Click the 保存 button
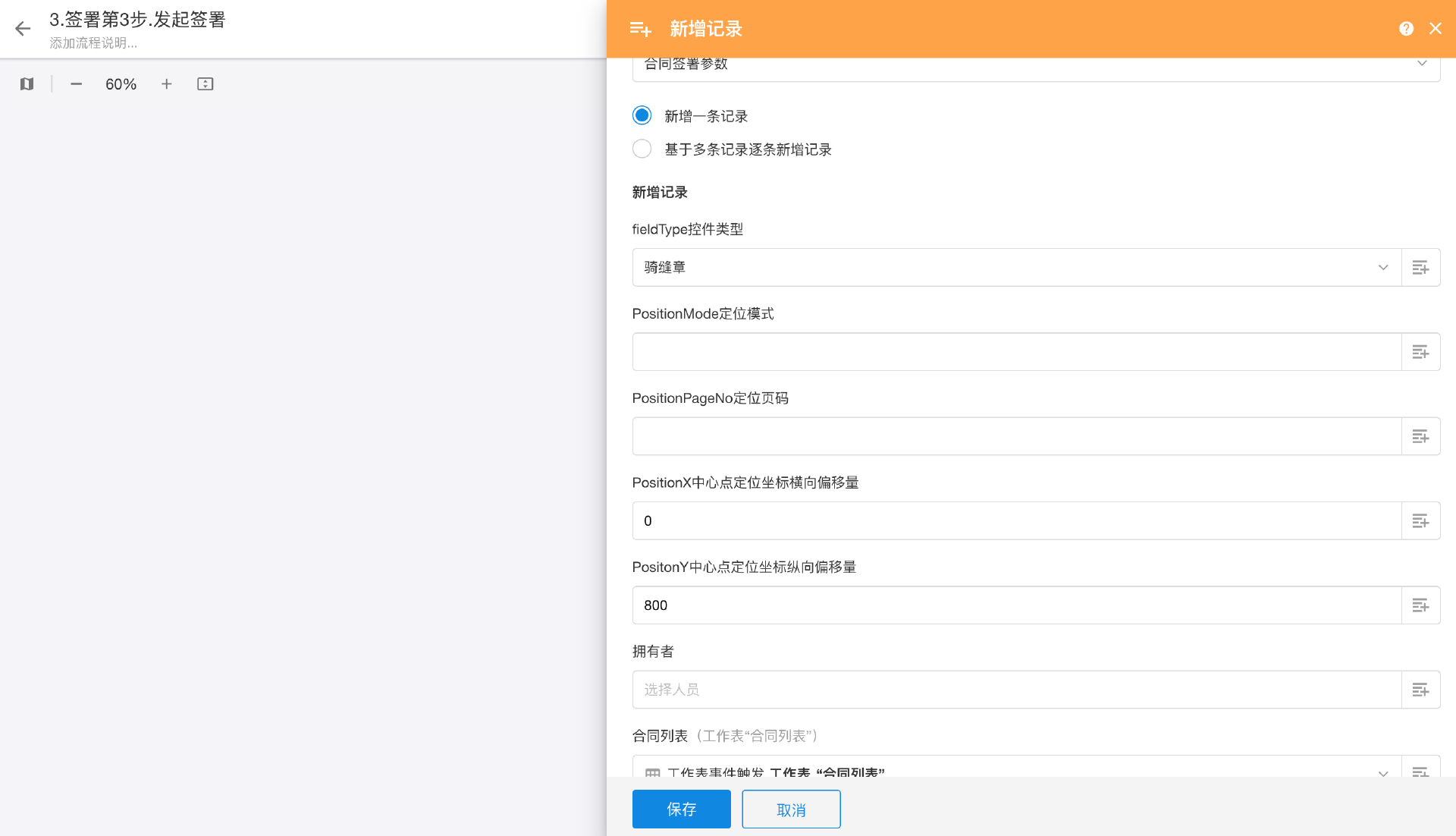This screenshot has height=836, width=1456. click(x=681, y=809)
